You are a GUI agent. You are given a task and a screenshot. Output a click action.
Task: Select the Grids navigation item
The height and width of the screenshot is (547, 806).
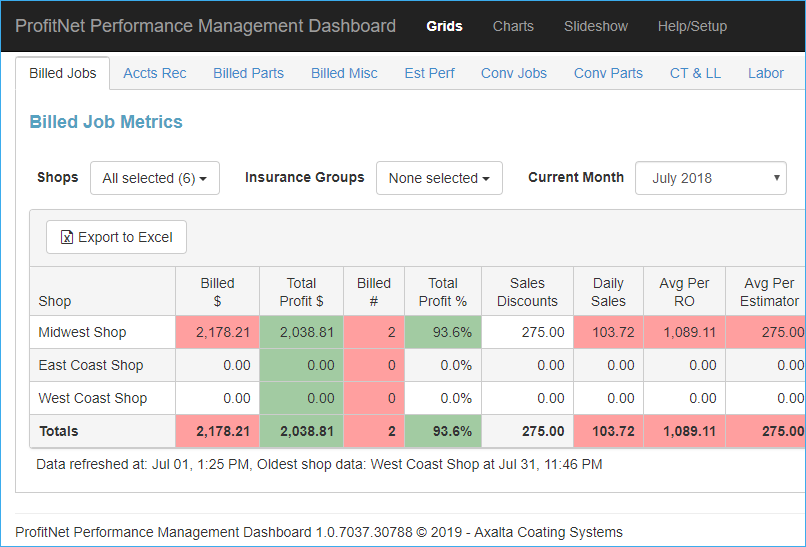pyautogui.click(x=444, y=26)
